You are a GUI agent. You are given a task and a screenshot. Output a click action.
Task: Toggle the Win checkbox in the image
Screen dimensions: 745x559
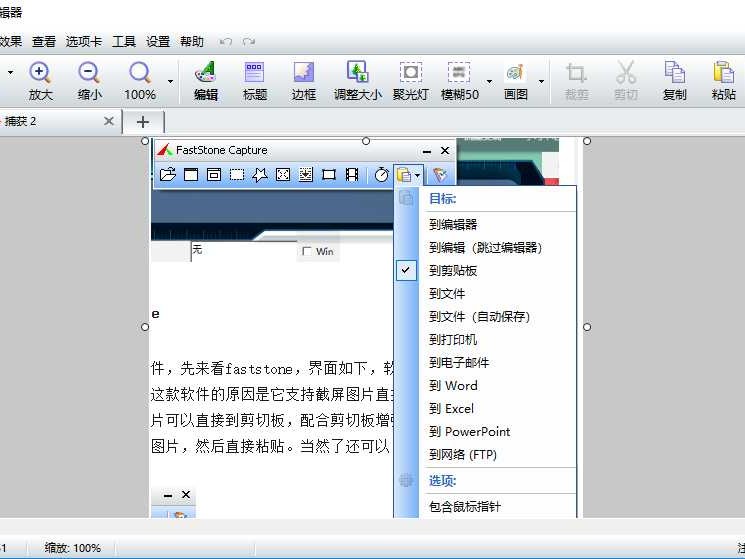click(x=308, y=251)
